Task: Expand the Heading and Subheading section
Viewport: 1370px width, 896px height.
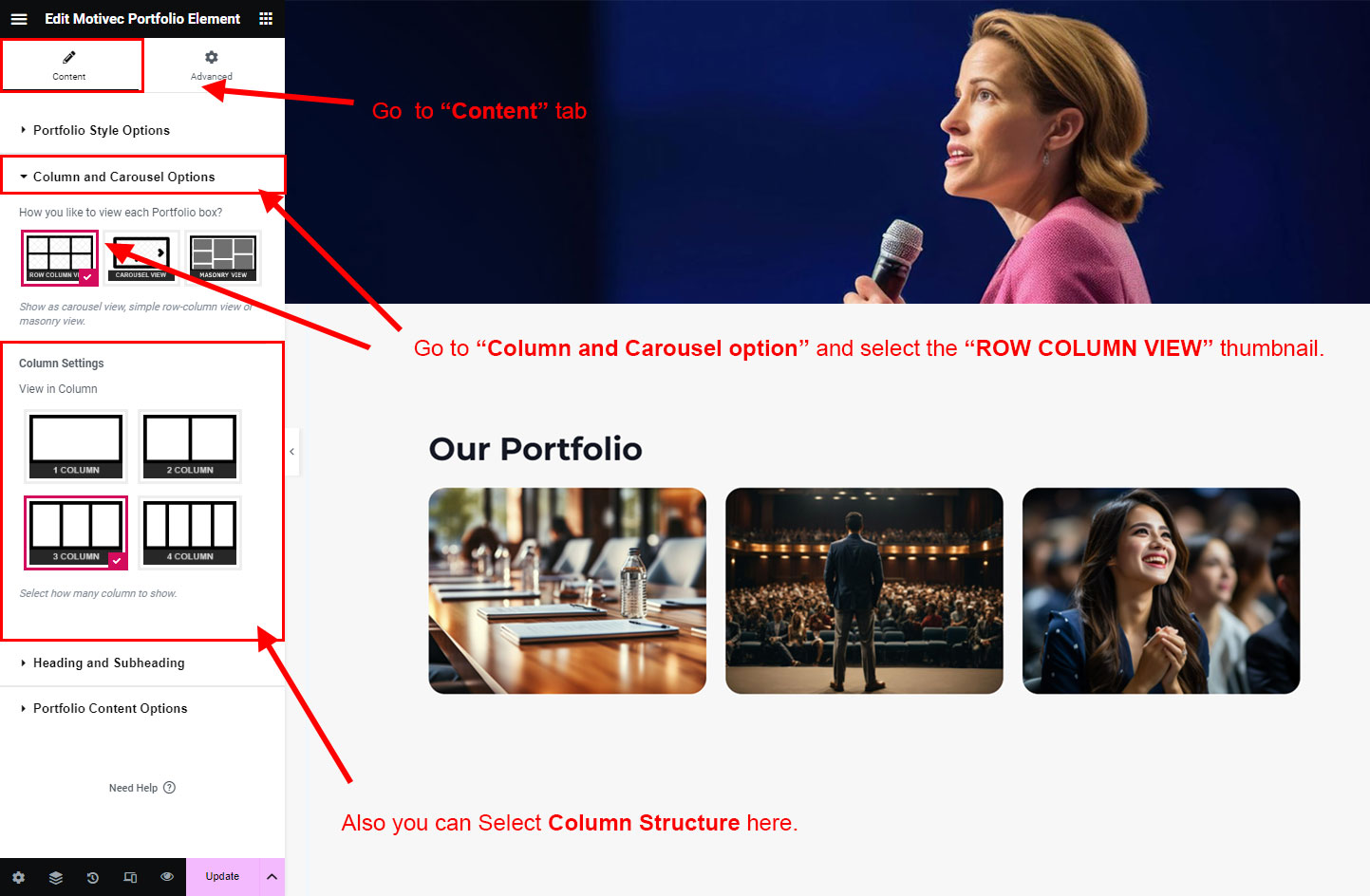Action: [108, 663]
